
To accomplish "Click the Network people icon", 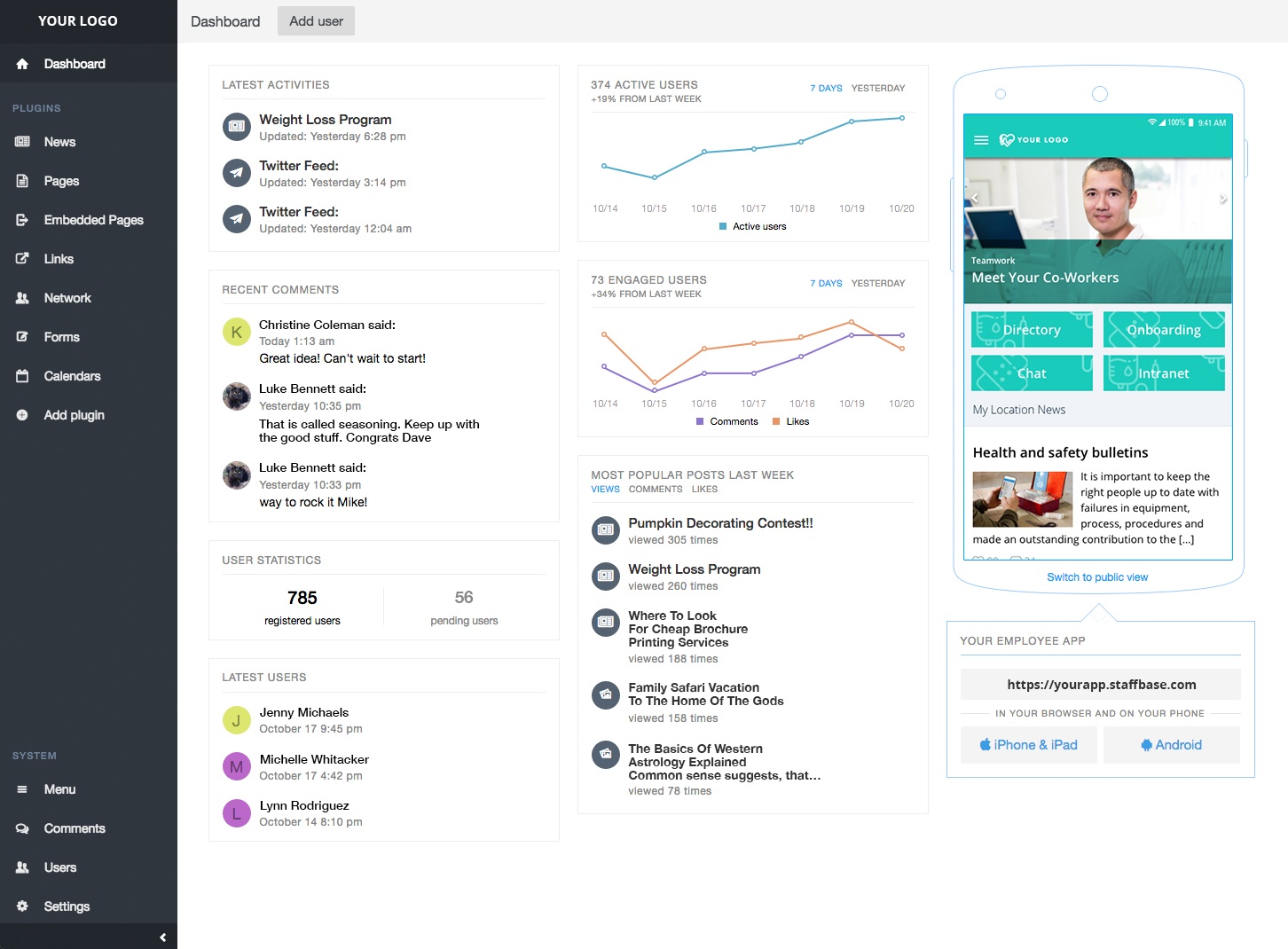I will click(x=22, y=298).
